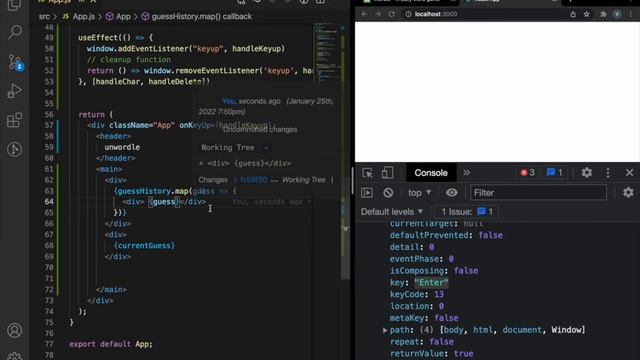640x360 pixels.
Task: Click keyCode: 13 in console
Action: pos(417,294)
